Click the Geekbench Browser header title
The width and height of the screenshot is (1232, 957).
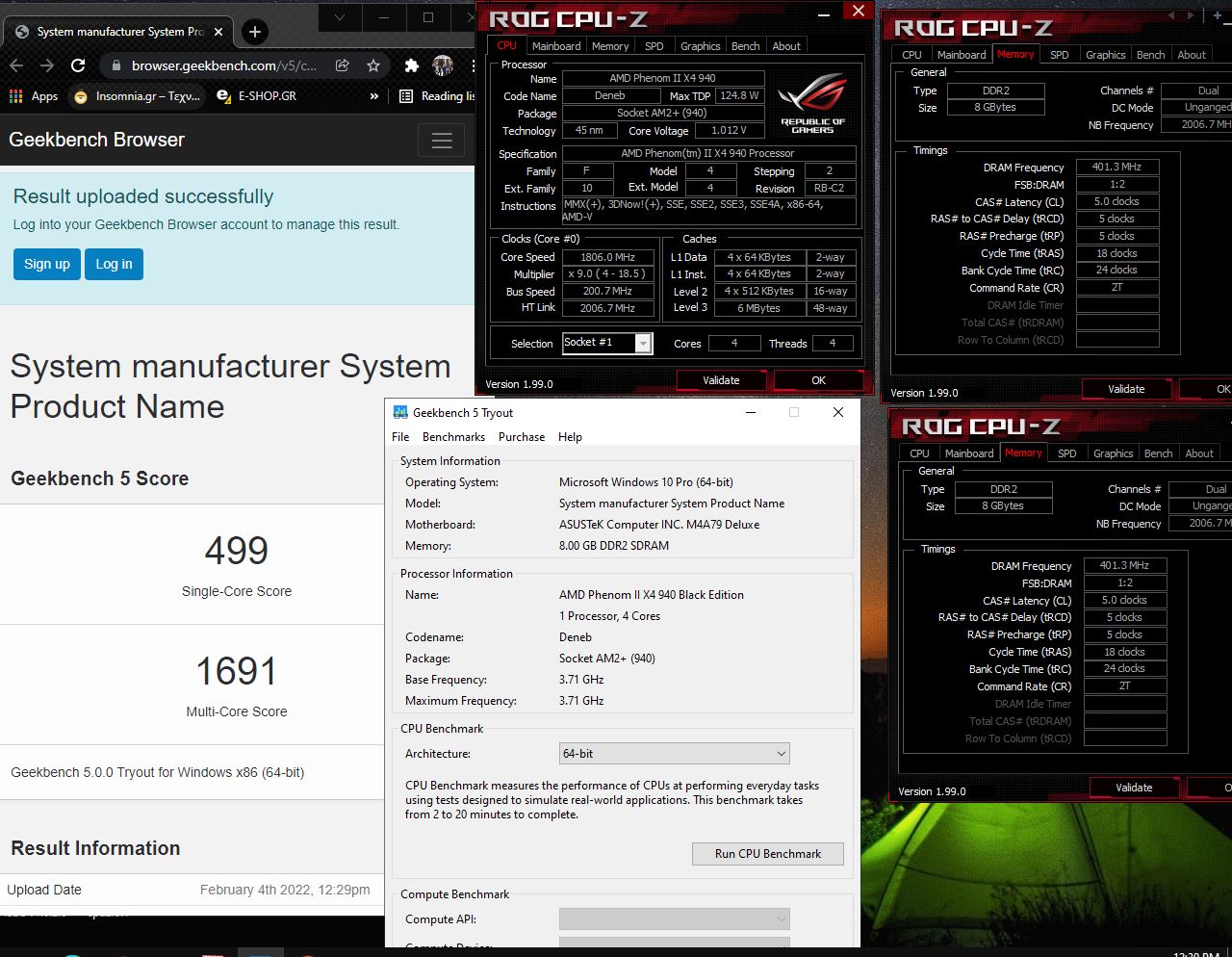pos(96,140)
